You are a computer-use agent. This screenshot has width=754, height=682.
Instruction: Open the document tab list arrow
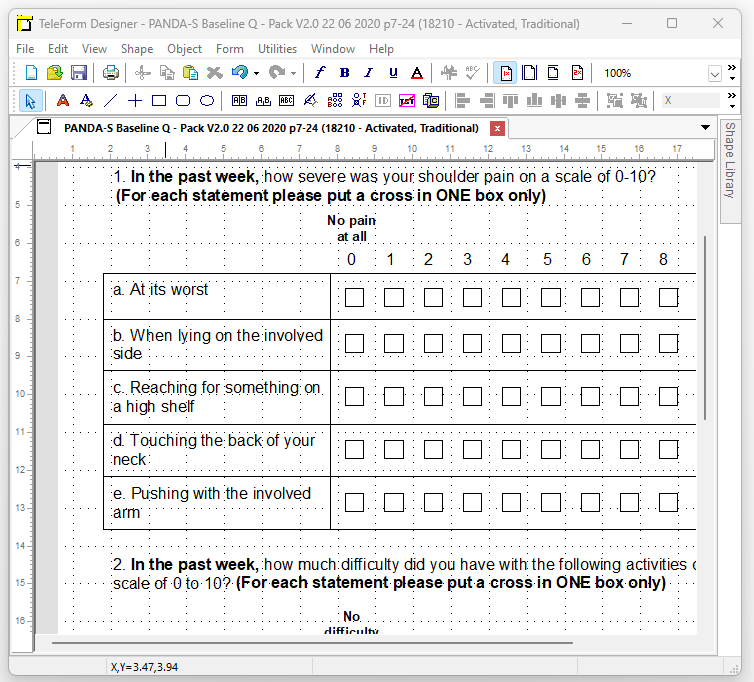point(705,127)
